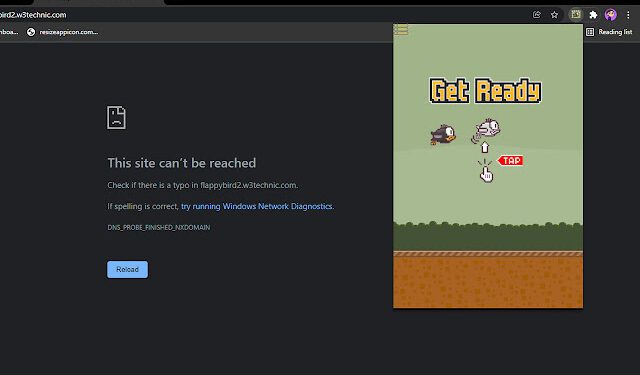
Task: Click the red TAP label
Action: tap(510, 160)
